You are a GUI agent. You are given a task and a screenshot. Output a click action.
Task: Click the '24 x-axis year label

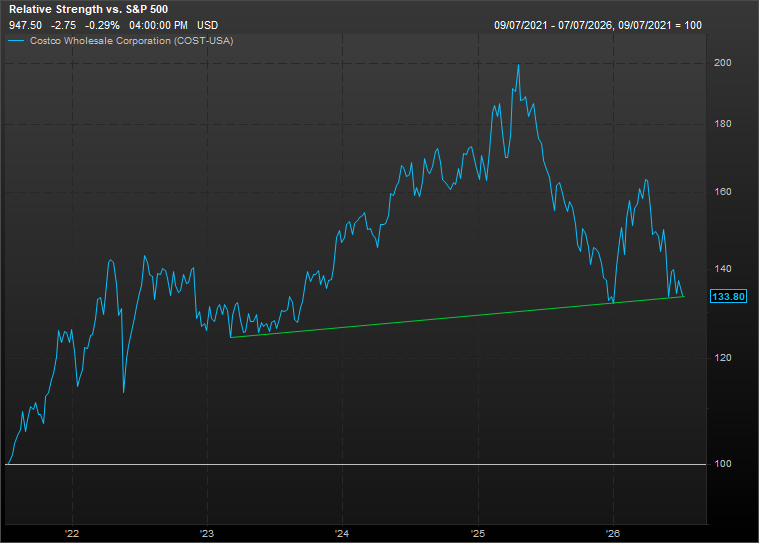342,533
